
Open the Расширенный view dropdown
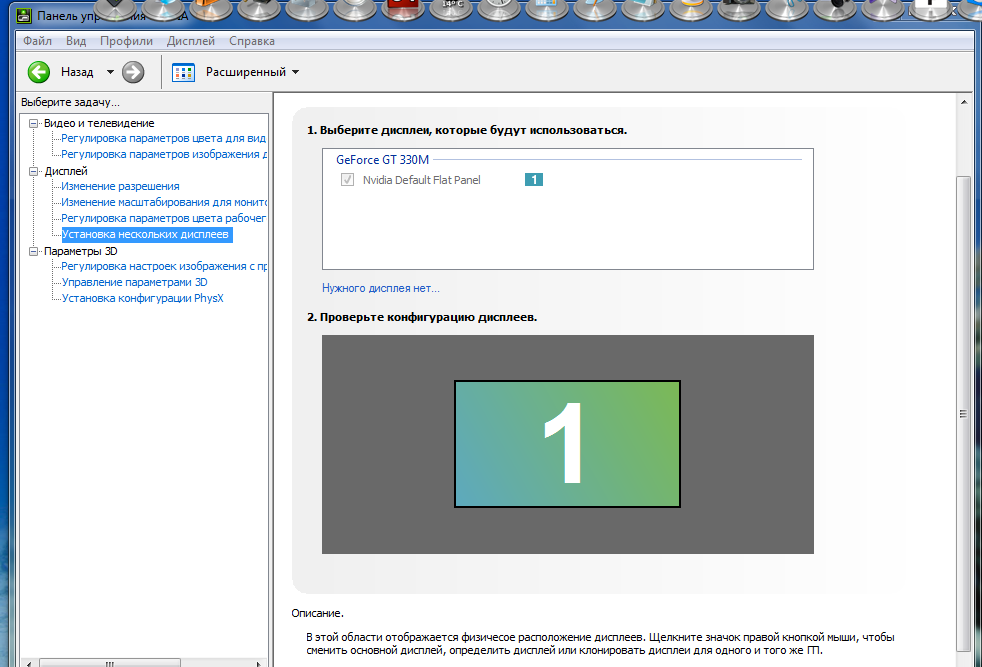tap(252, 72)
